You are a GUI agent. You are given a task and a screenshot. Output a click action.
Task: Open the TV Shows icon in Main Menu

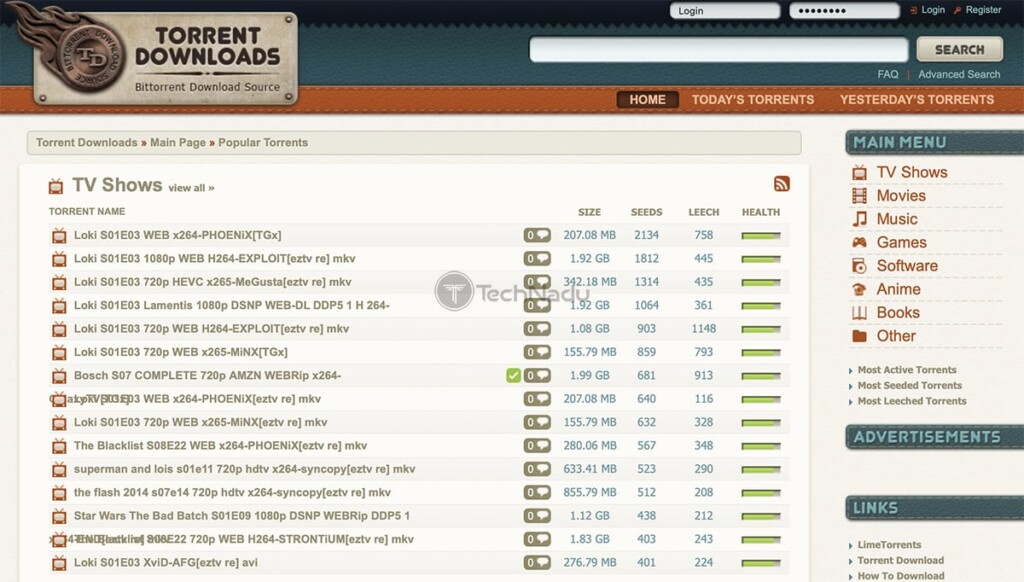[x=859, y=172]
